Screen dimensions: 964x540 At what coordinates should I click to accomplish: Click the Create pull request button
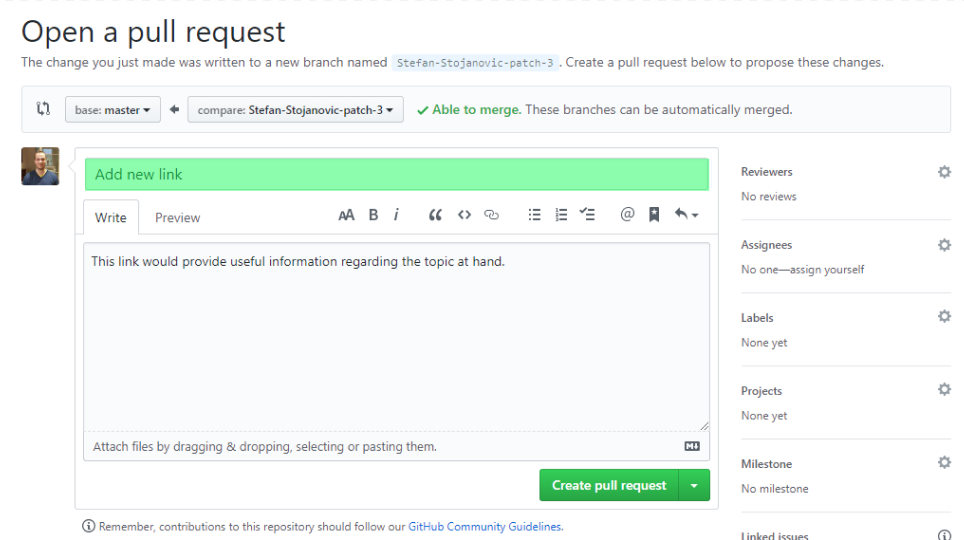click(609, 486)
